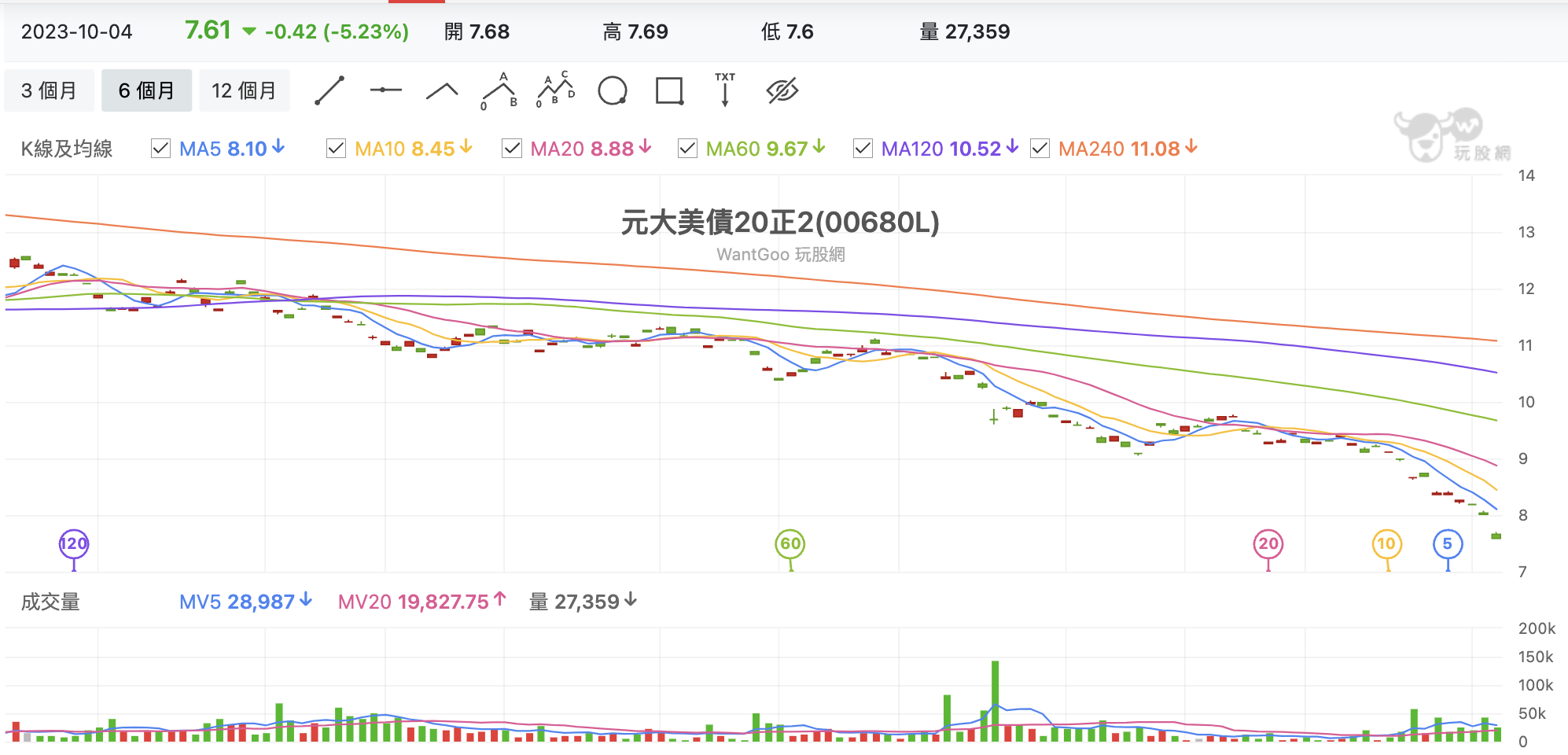The width and height of the screenshot is (1568, 755).
Task: Click the MA120 10.52 label
Action: pyautogui.click(x=950, y=149)
